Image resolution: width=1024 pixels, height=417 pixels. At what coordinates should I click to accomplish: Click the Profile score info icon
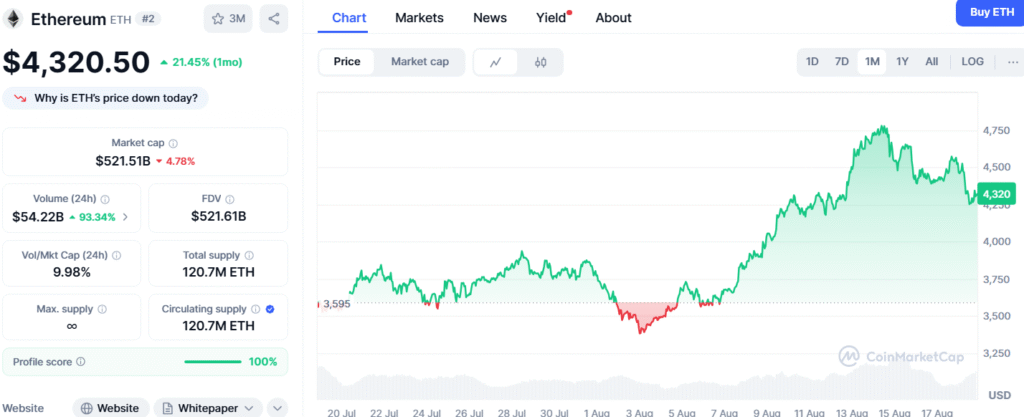(x=81, y=362)
